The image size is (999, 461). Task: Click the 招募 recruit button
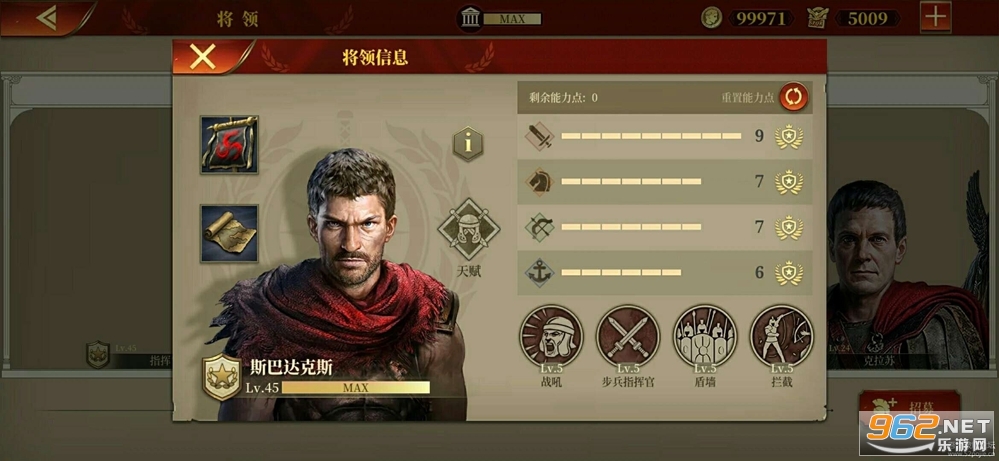pyautogui.click(x=909, y=404)
